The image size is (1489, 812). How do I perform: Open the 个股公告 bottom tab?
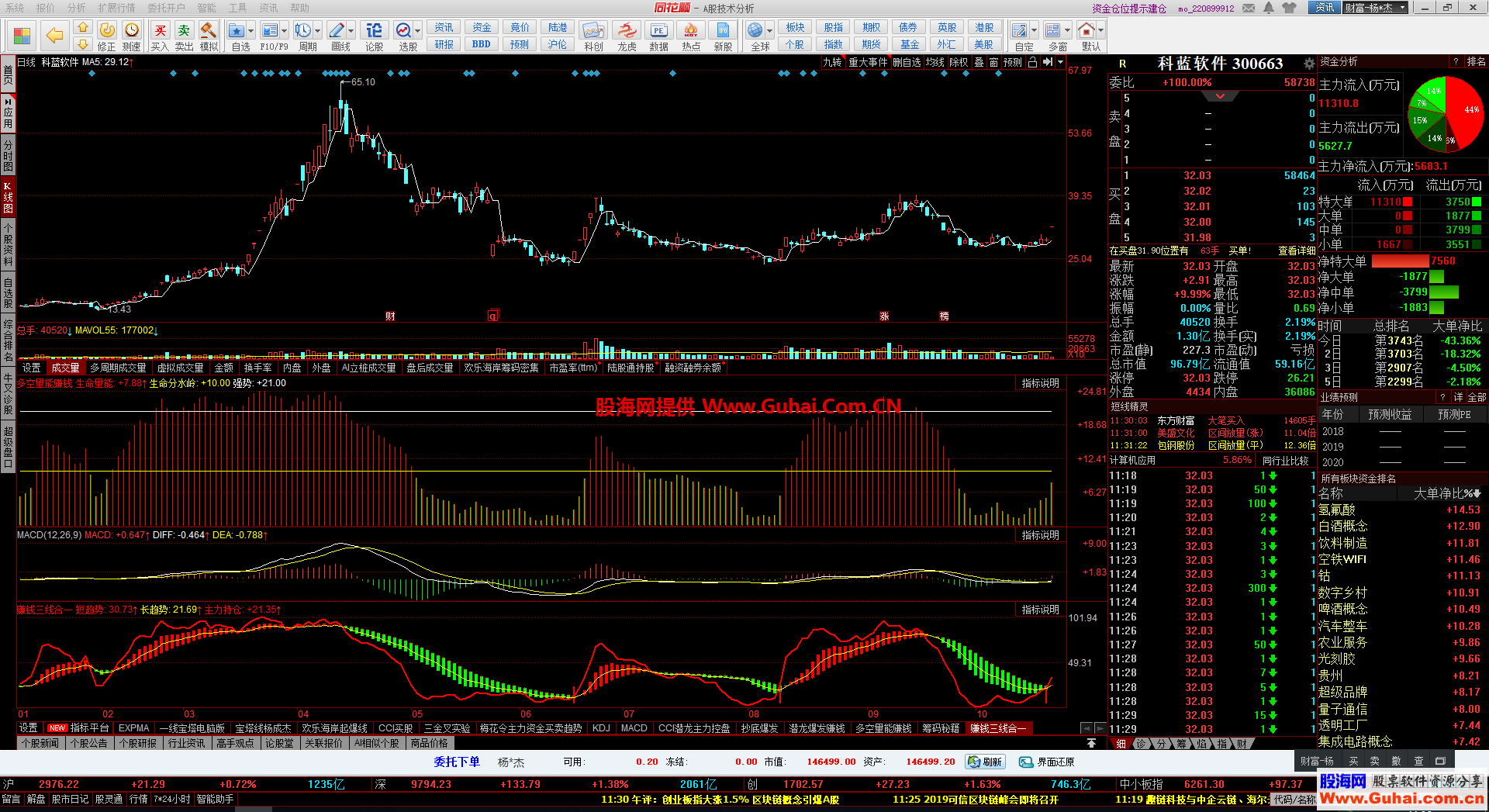click(x=88, y=743)
